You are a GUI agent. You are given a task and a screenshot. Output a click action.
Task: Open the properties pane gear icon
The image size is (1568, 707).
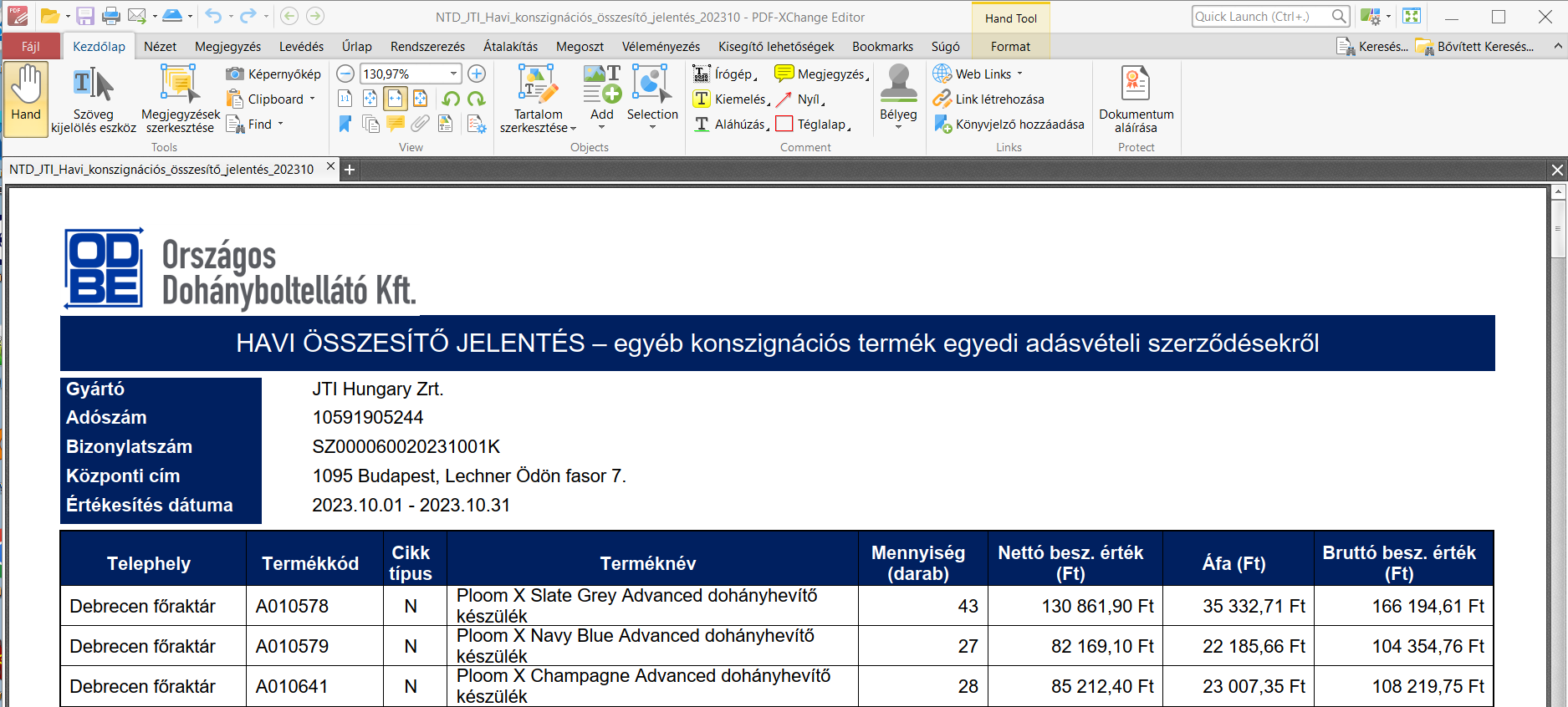coord(477,125)
